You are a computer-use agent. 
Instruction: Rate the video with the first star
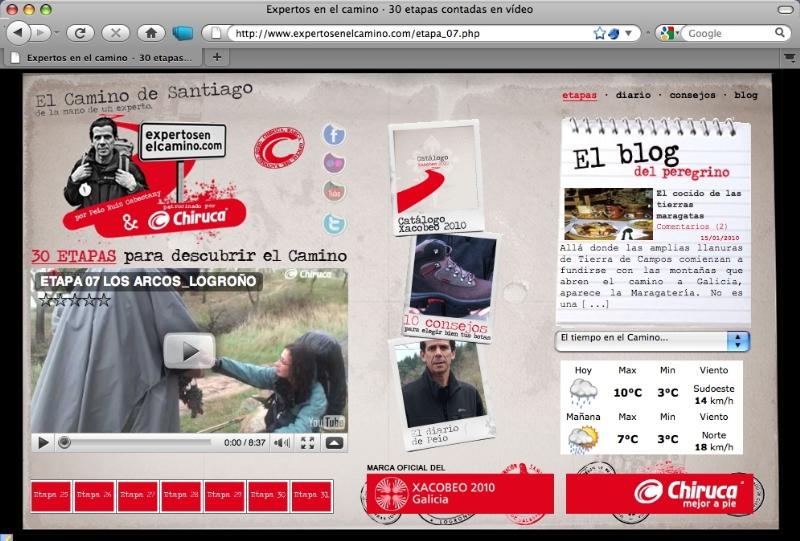(x=45, y=300)
